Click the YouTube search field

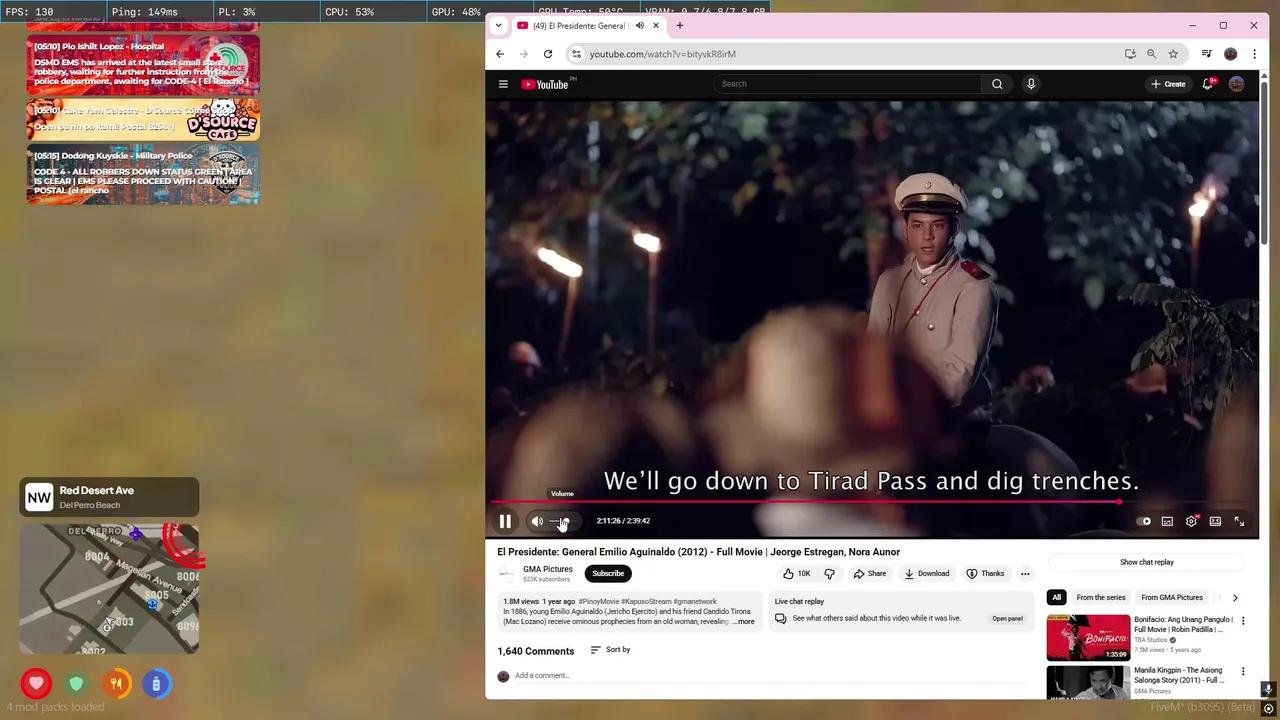pos(848,84)
